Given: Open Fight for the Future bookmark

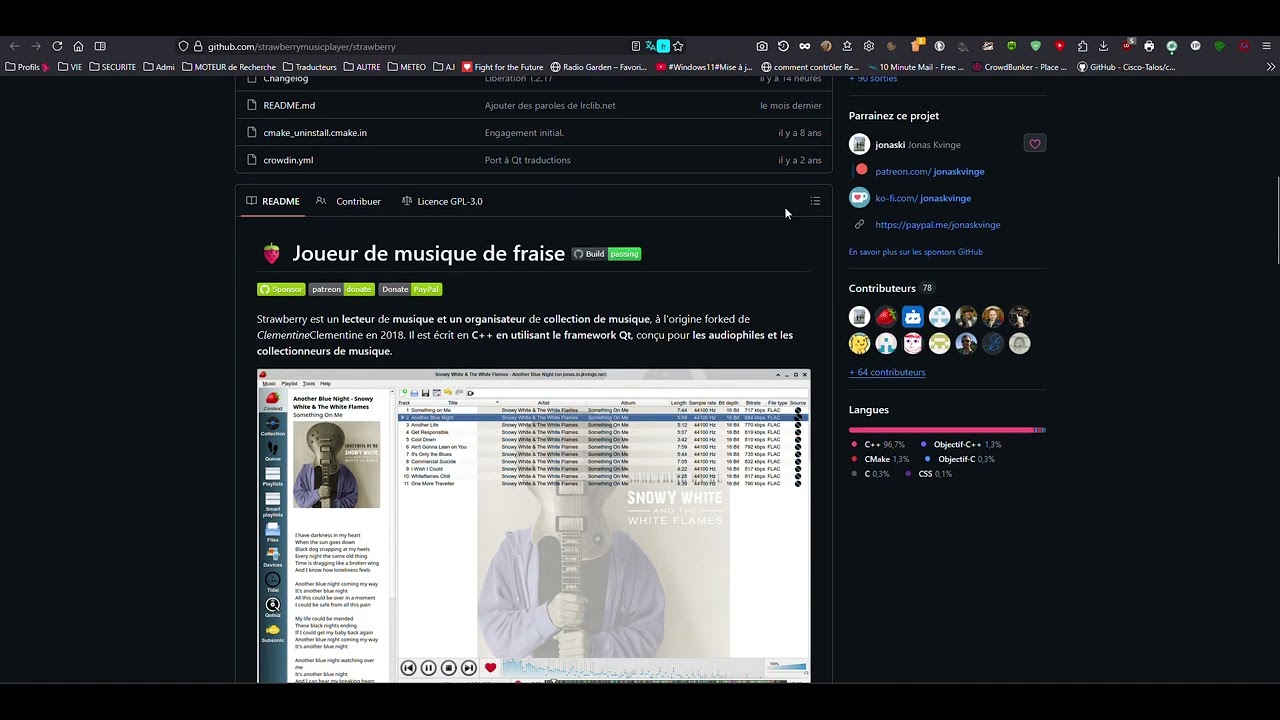Looking at the screenshot, I should click(x=502, y=67).
